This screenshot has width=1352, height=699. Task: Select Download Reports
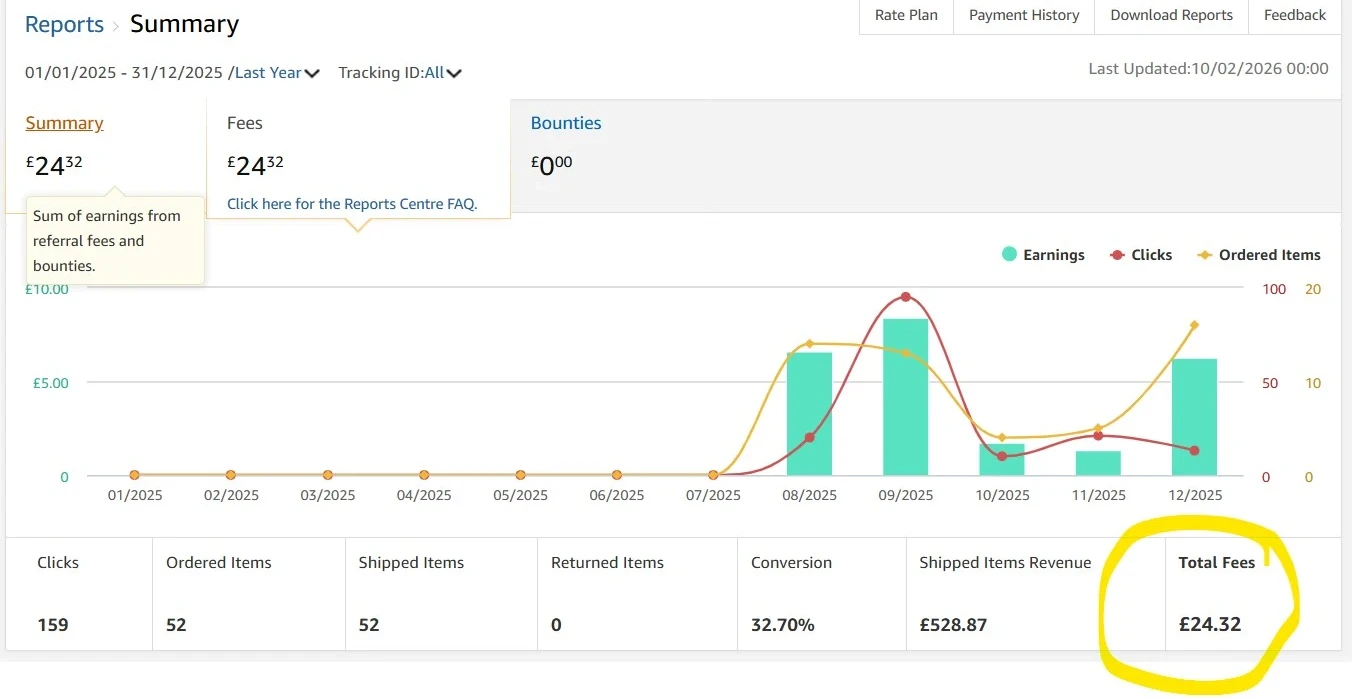click(x=1171, y=15)
